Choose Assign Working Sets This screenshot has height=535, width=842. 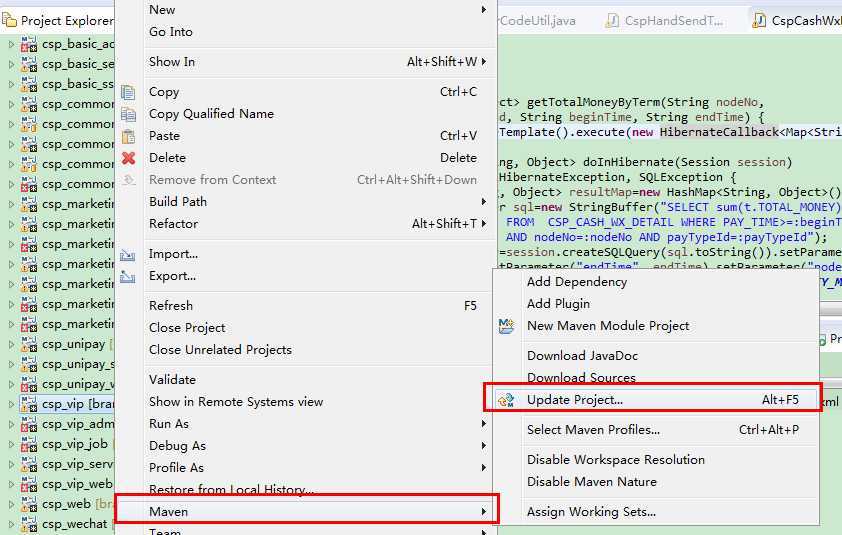(656, 512)
